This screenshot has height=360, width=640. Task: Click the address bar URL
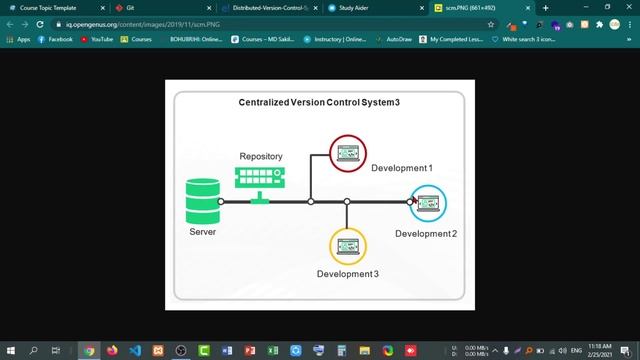click(143, 24)
